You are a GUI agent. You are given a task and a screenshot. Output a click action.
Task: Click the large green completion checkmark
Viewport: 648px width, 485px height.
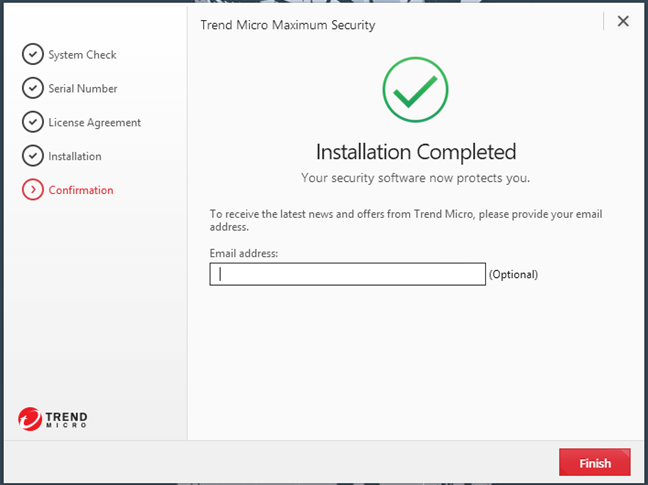point(415,90)
